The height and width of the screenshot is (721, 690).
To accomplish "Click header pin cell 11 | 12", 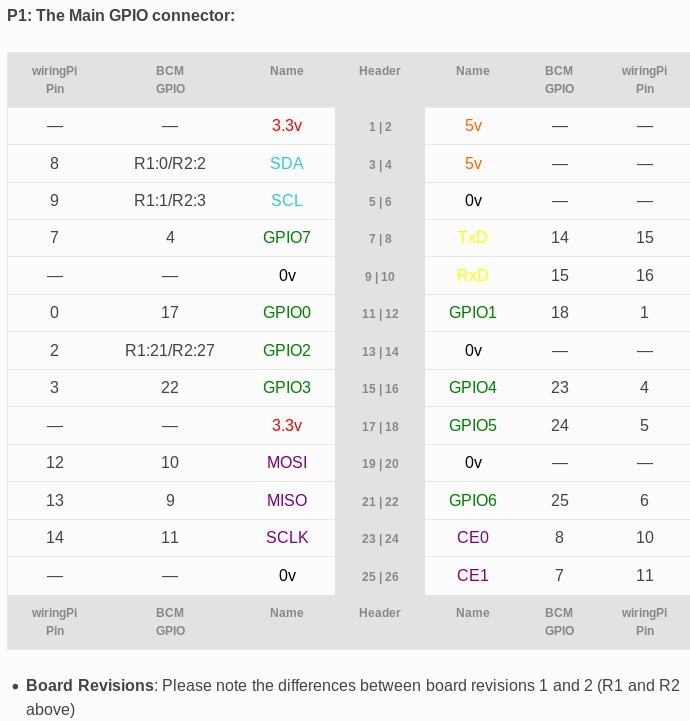I will click(x=380, y=313).
